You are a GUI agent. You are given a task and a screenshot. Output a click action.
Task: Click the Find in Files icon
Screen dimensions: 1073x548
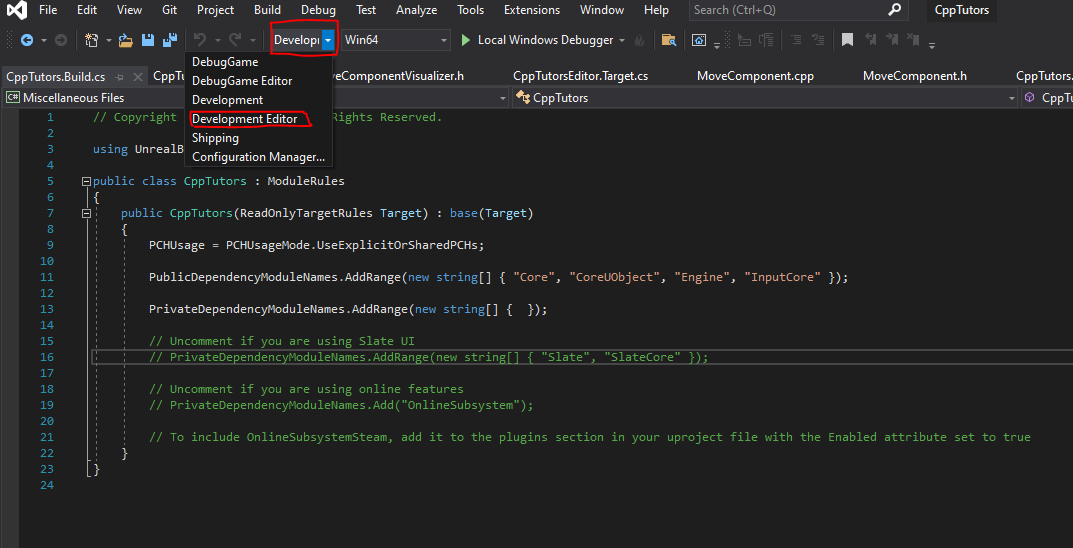pos(668,40)
